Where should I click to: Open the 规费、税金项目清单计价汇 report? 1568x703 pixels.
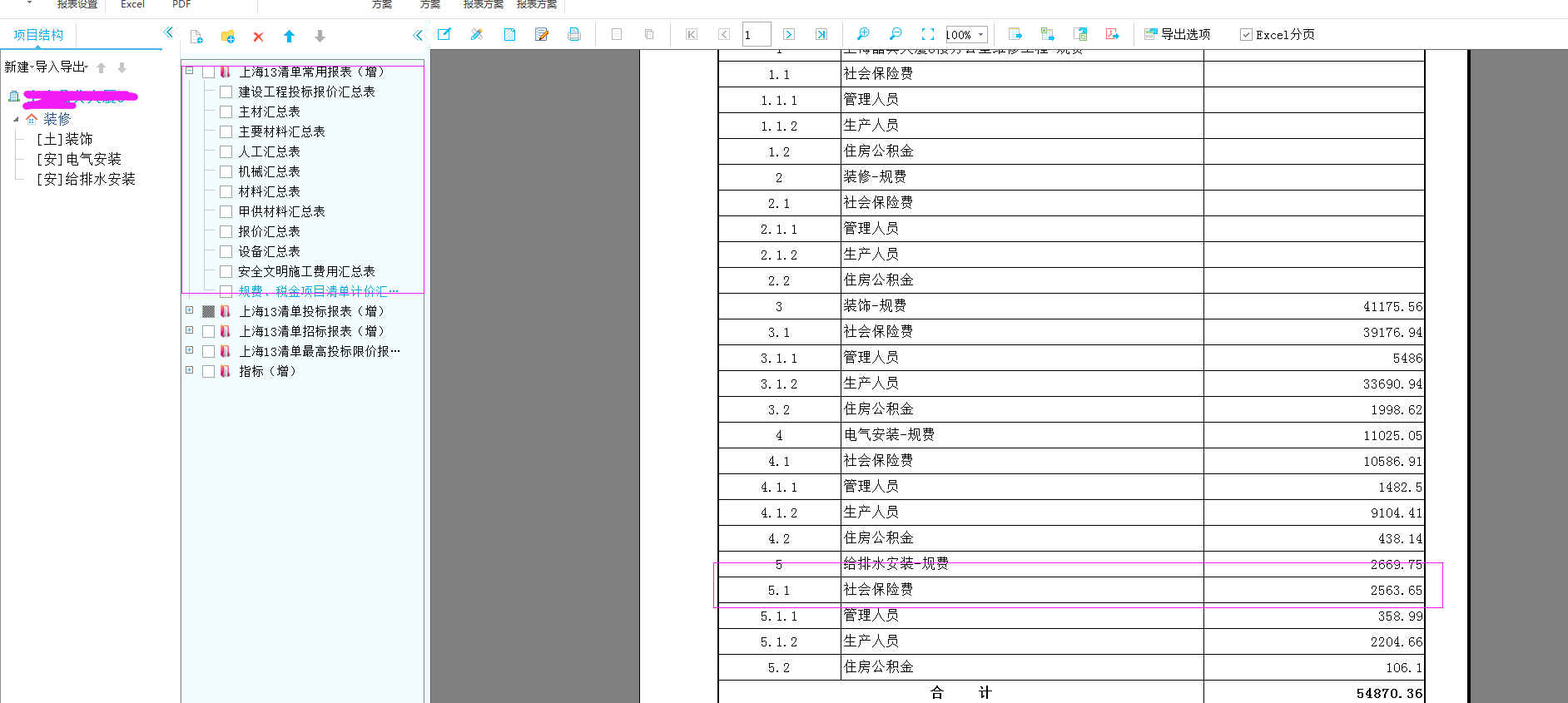(x=318, y=291)
